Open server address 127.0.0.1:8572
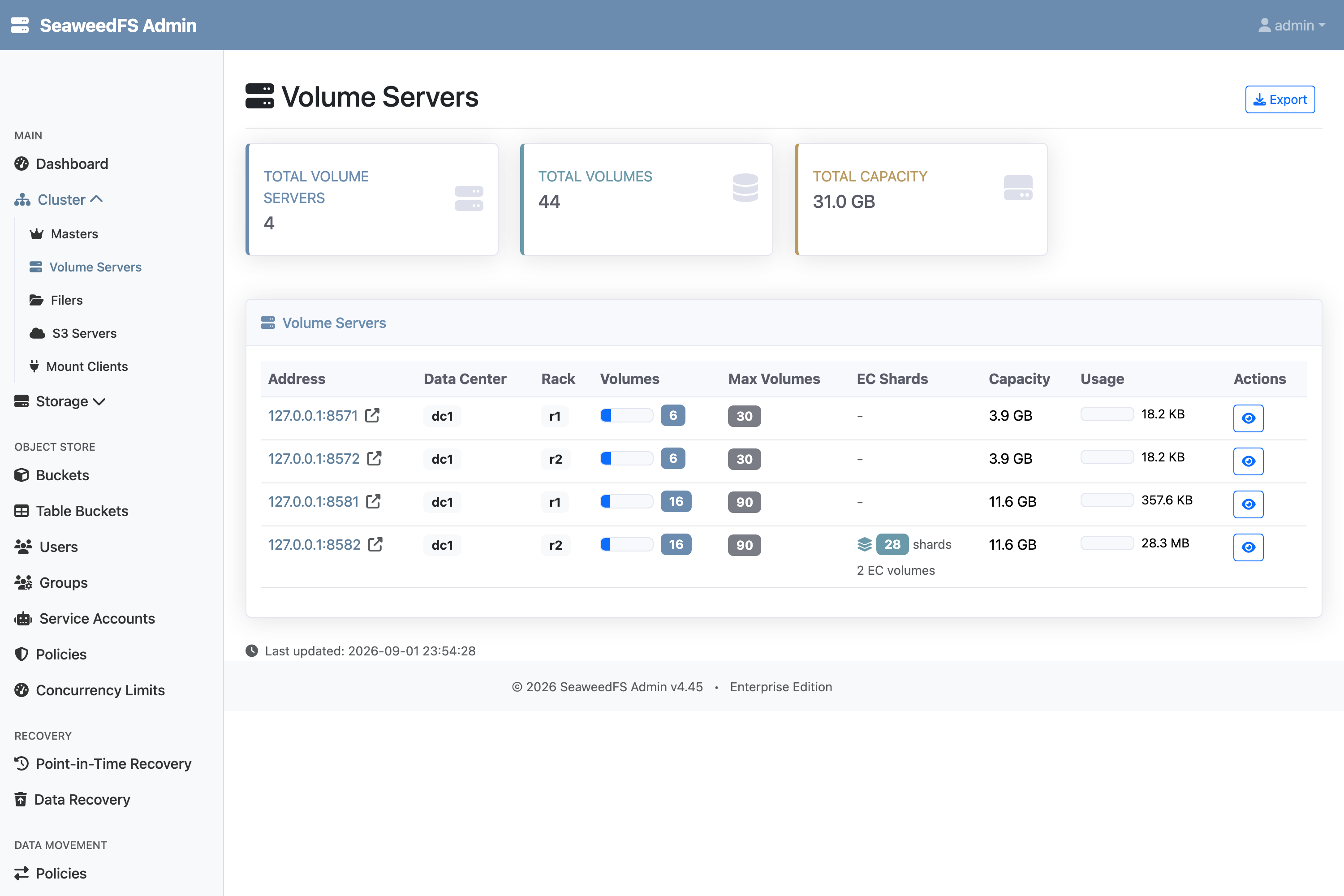Image resolution: width=1344 pixels, height=896 pixels. [314, 458]
